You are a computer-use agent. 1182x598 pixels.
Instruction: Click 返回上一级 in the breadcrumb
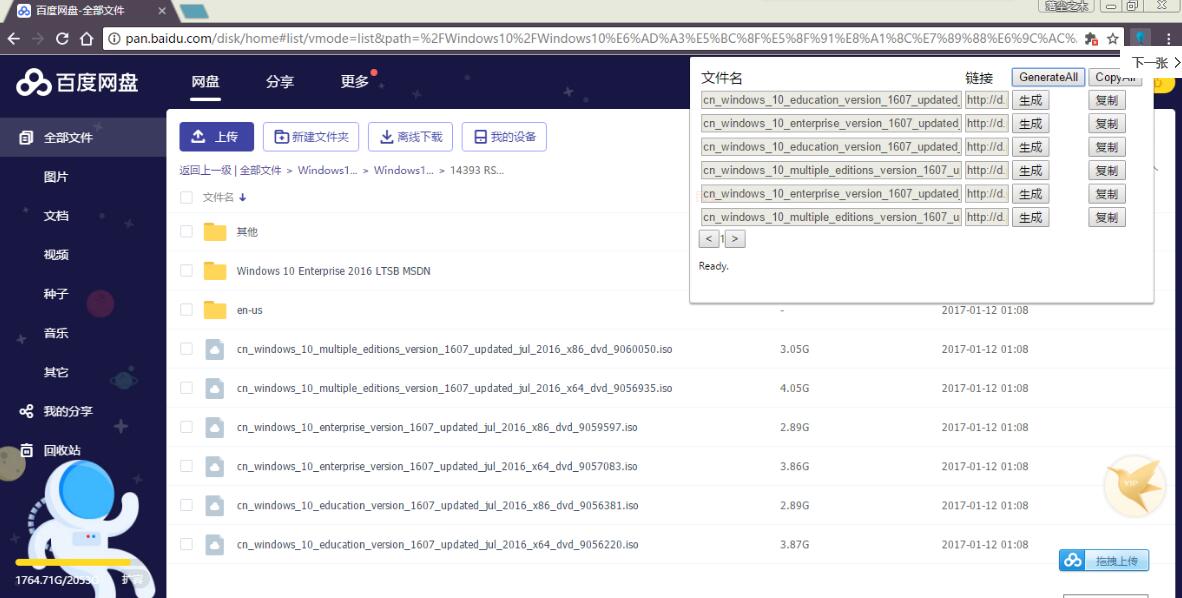coord(205,170)
